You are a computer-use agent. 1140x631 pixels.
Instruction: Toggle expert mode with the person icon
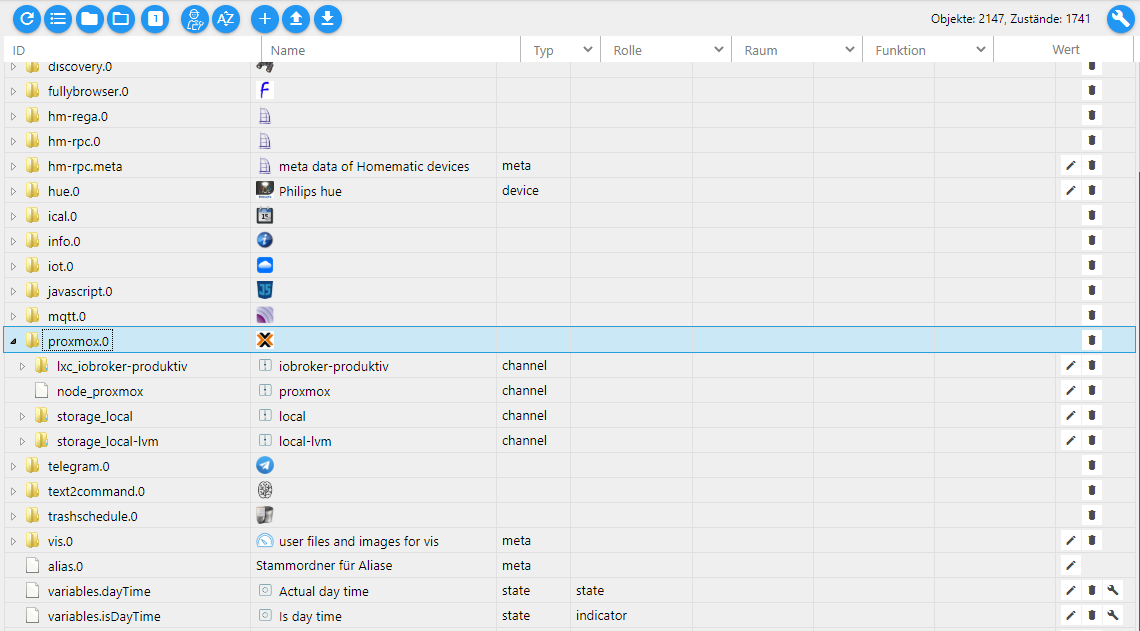[195, 18]
